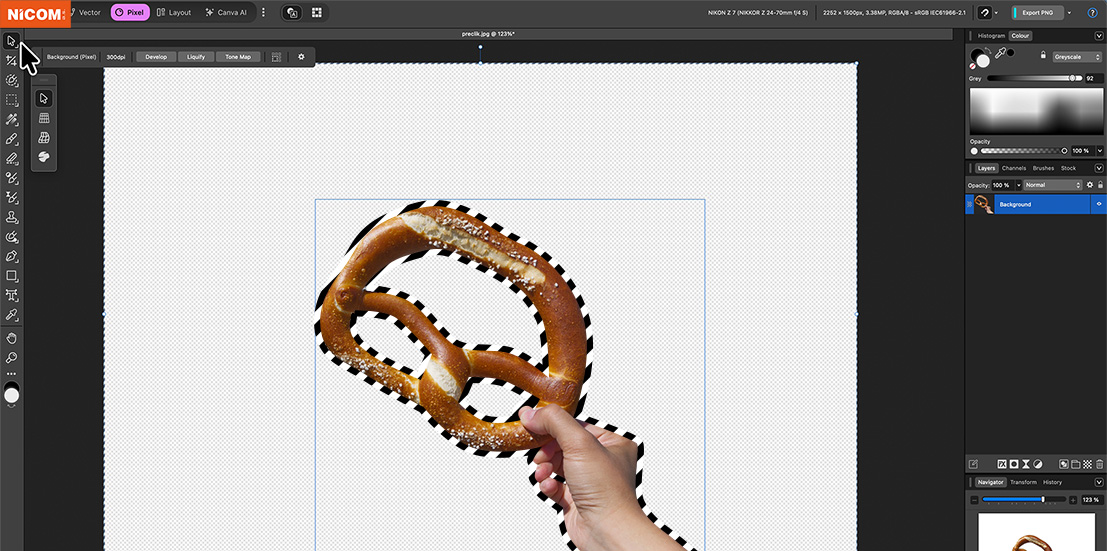Select the Colour Picker tool in left toolbar
Viewport: 1107px width, 551px height.
[x=11, y=314]
